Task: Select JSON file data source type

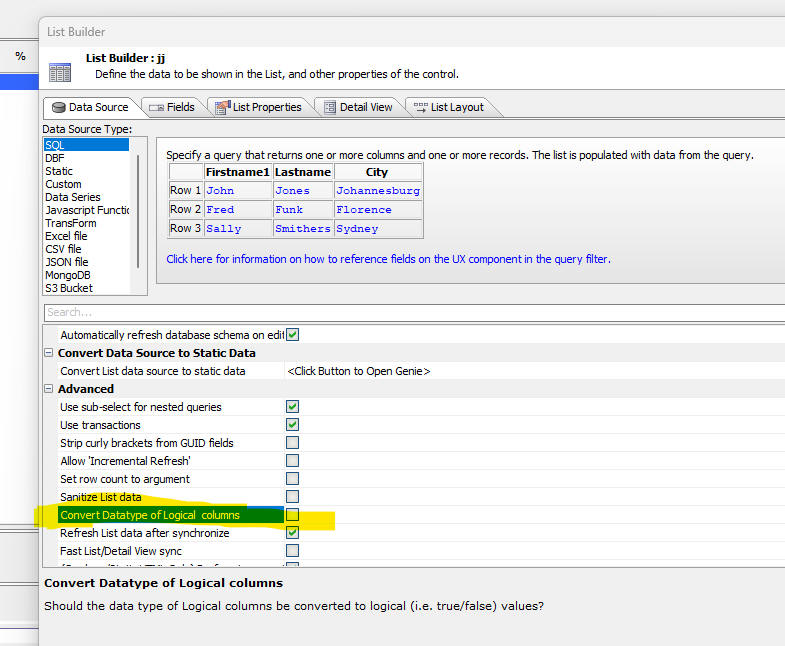Action: 86,262
